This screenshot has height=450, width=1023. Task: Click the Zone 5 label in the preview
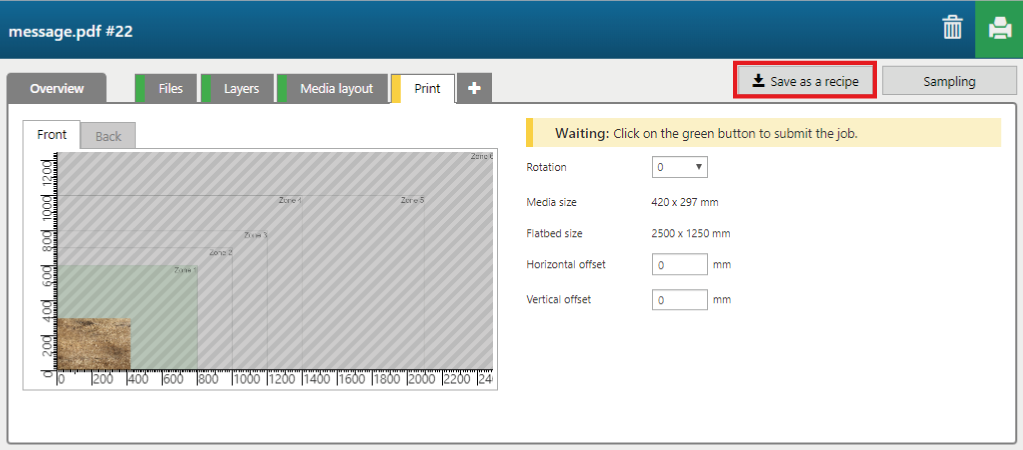[x=412, y=201]
